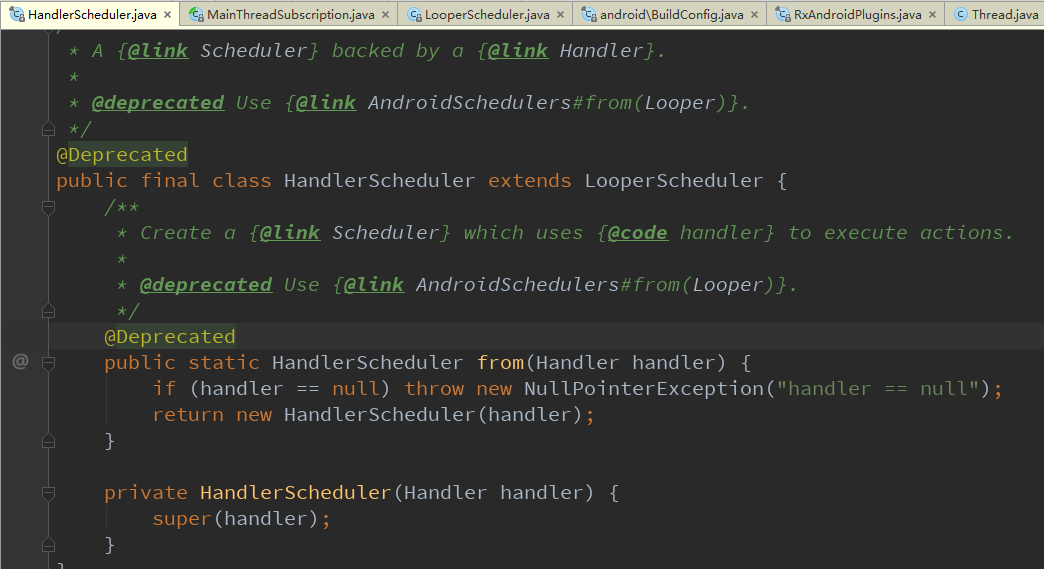Open the RxAndroidPlugins.java tab
Image resolution: width=1044 pixels, height=569 pixels.
(858, 14)
